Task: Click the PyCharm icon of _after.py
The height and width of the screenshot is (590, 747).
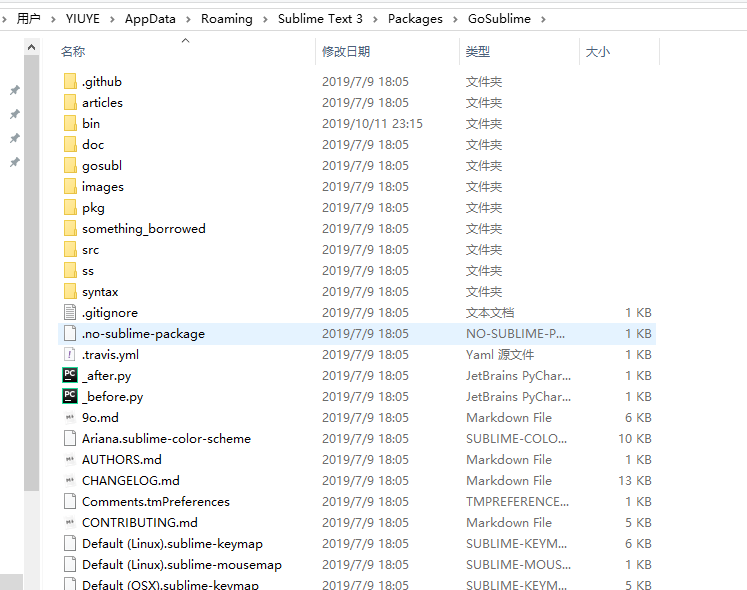Action: [70, 375]
